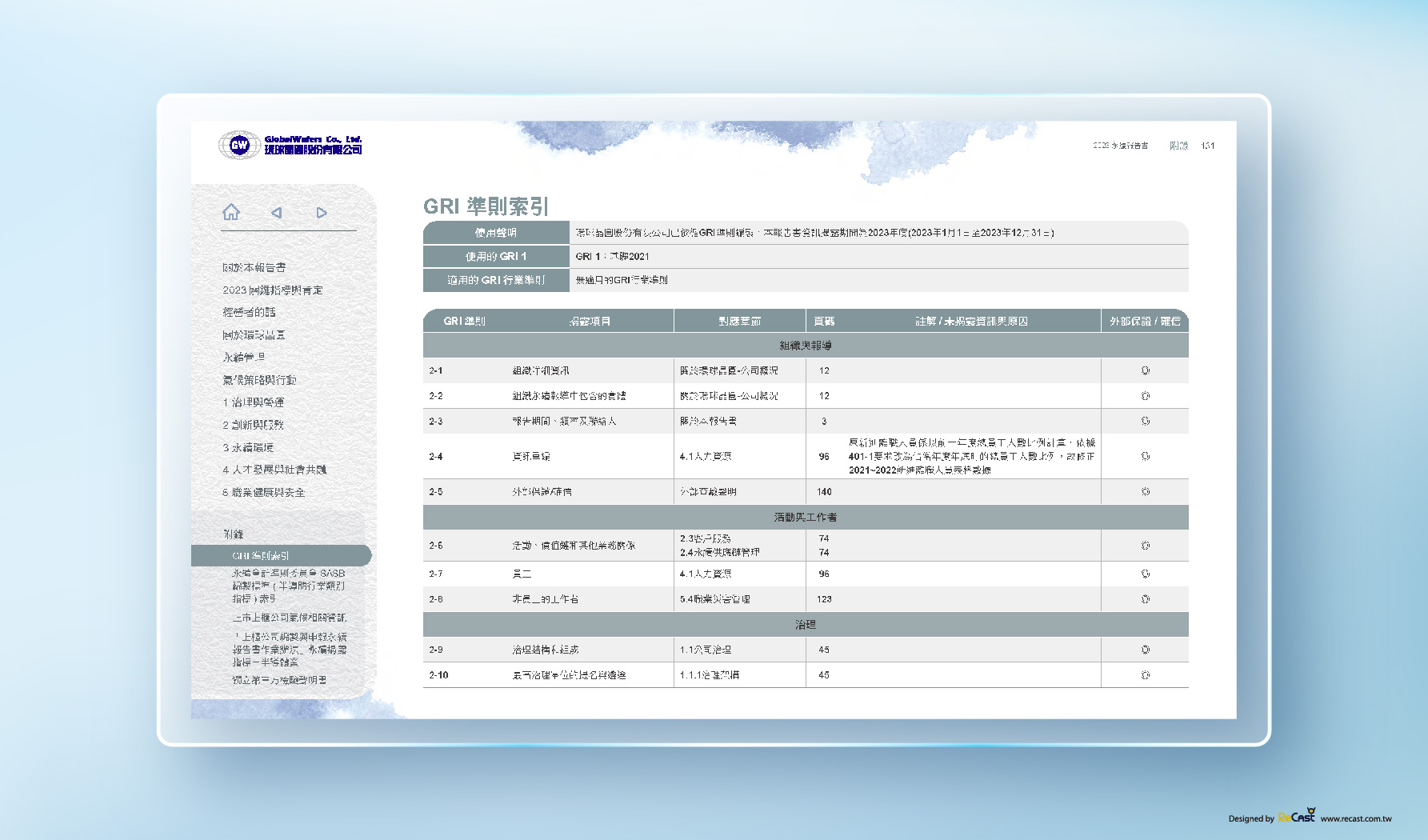This screenshot has height=840, width=1428.
Task: Click the 治理 section band
Action: click(x=806, y=625)
